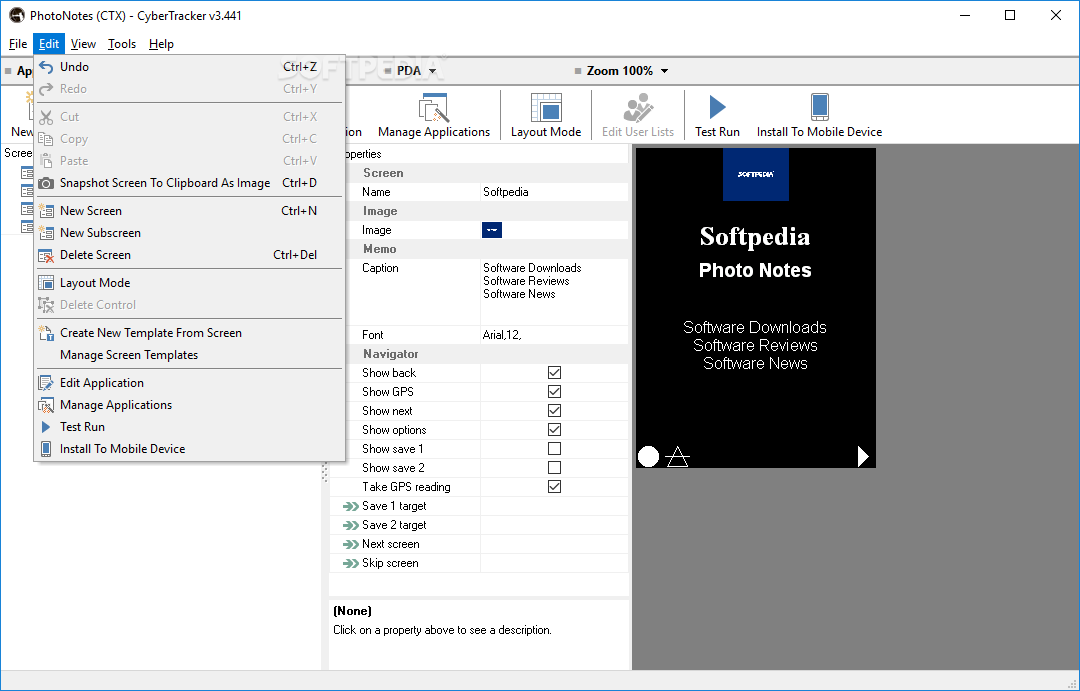Screen dimensions: 1080x691
Task: Click the Layout Mode icon in Edit menu
Action: 46,283
